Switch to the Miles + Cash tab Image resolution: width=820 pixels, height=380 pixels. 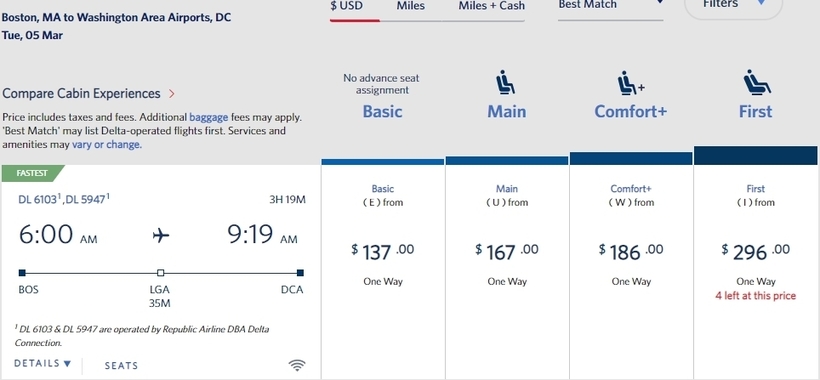(492, 6)
